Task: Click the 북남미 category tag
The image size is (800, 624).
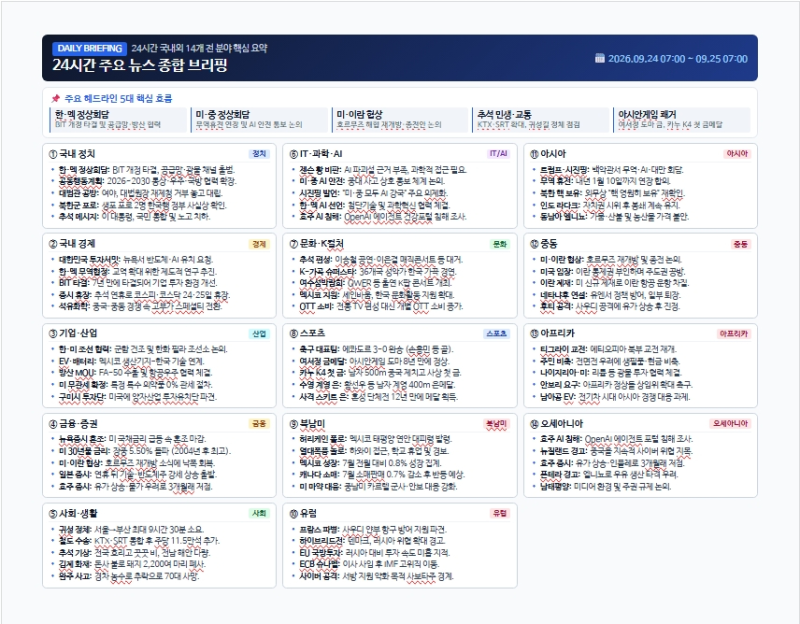Action: click(x=496, y=423)
